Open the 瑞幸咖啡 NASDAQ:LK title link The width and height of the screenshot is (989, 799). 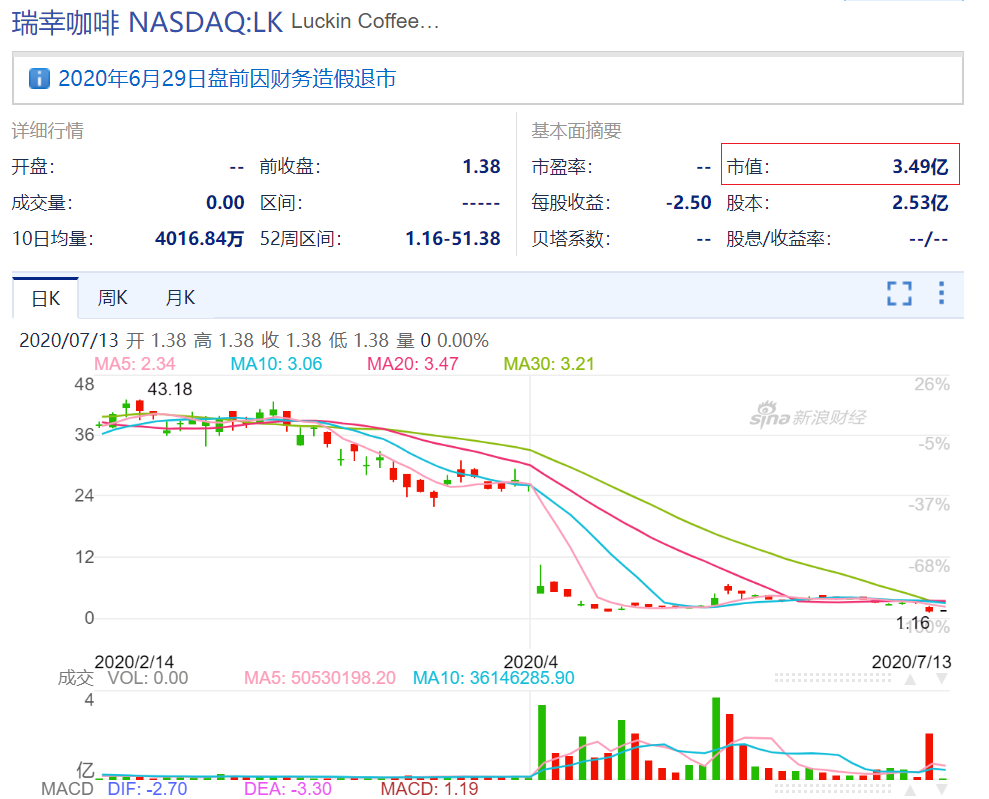tap(147, 23)
